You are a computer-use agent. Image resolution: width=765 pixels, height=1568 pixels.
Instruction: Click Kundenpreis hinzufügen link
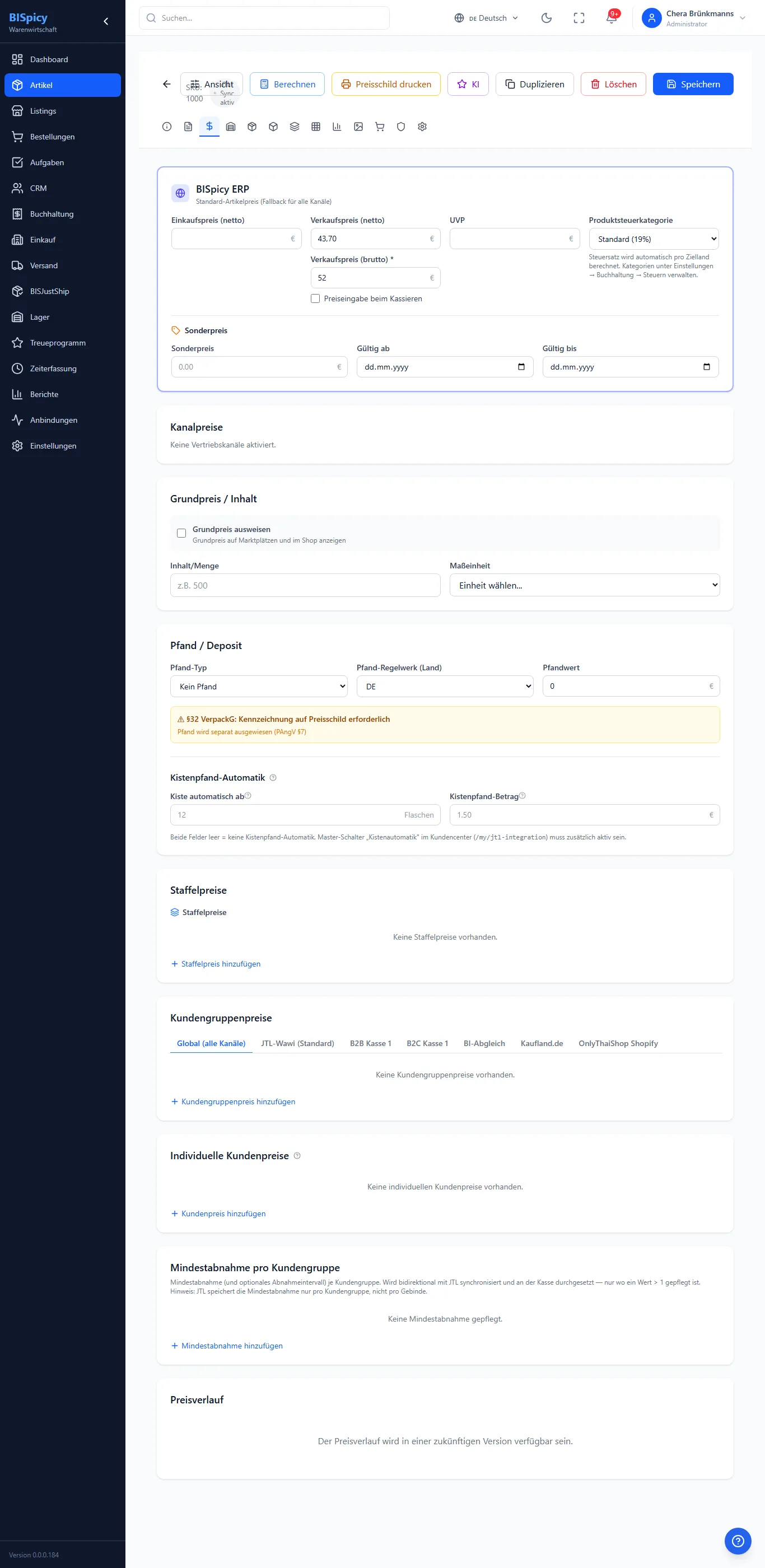pos(218,1213)
